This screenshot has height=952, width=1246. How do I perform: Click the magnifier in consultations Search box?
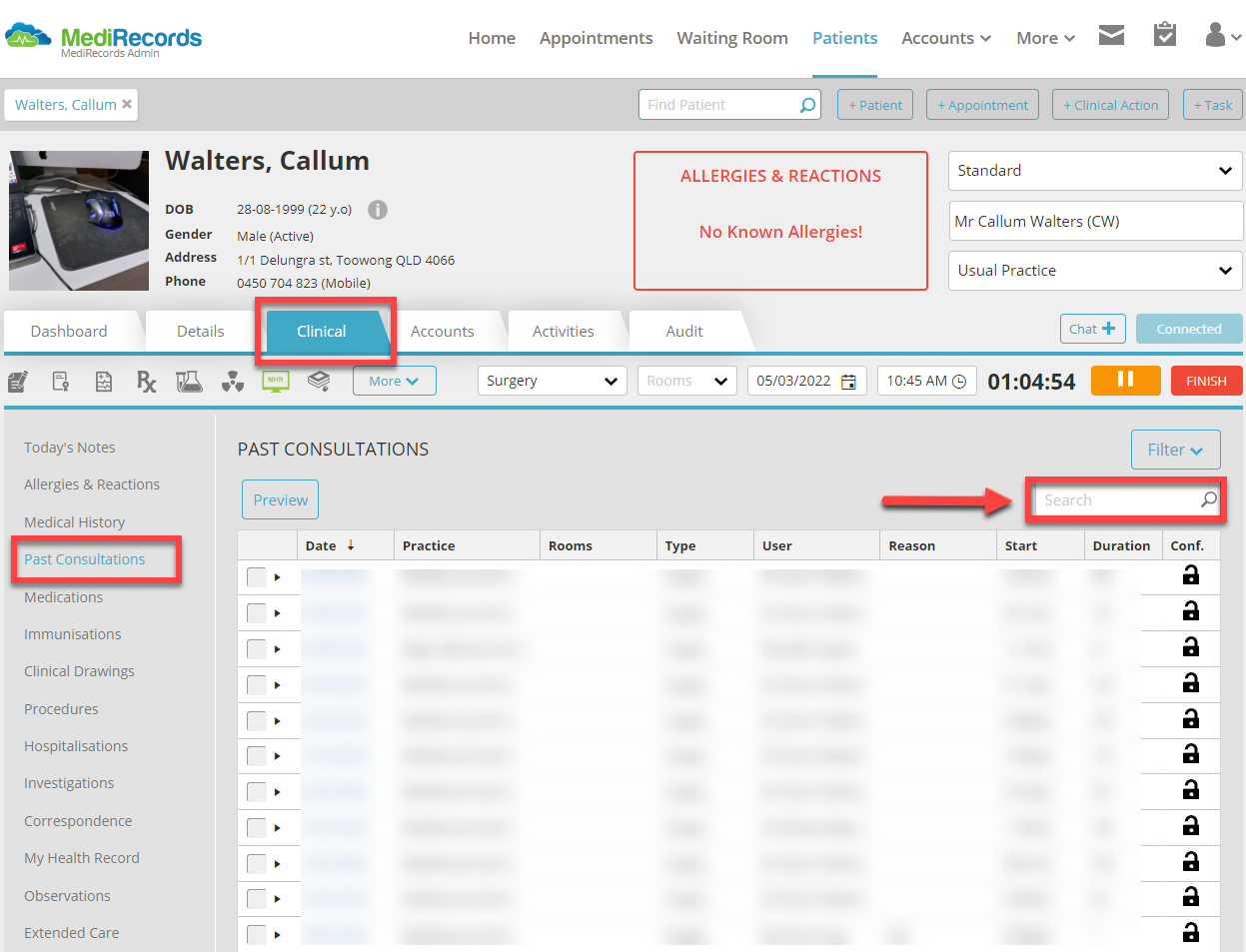[x=1209, y=499]
